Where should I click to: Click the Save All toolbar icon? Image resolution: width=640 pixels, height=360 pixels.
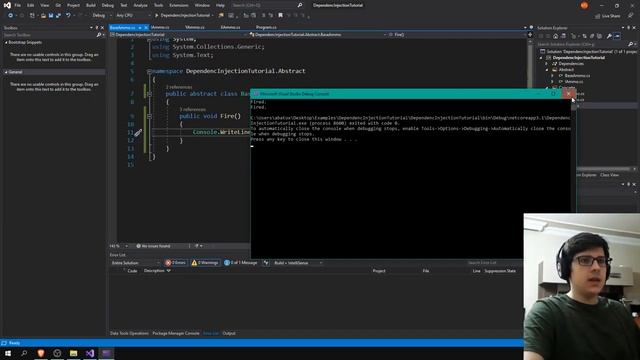[58, 16]
